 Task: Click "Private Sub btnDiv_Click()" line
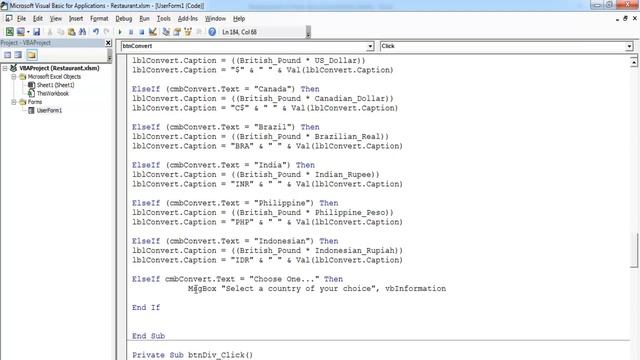point(192,355)
